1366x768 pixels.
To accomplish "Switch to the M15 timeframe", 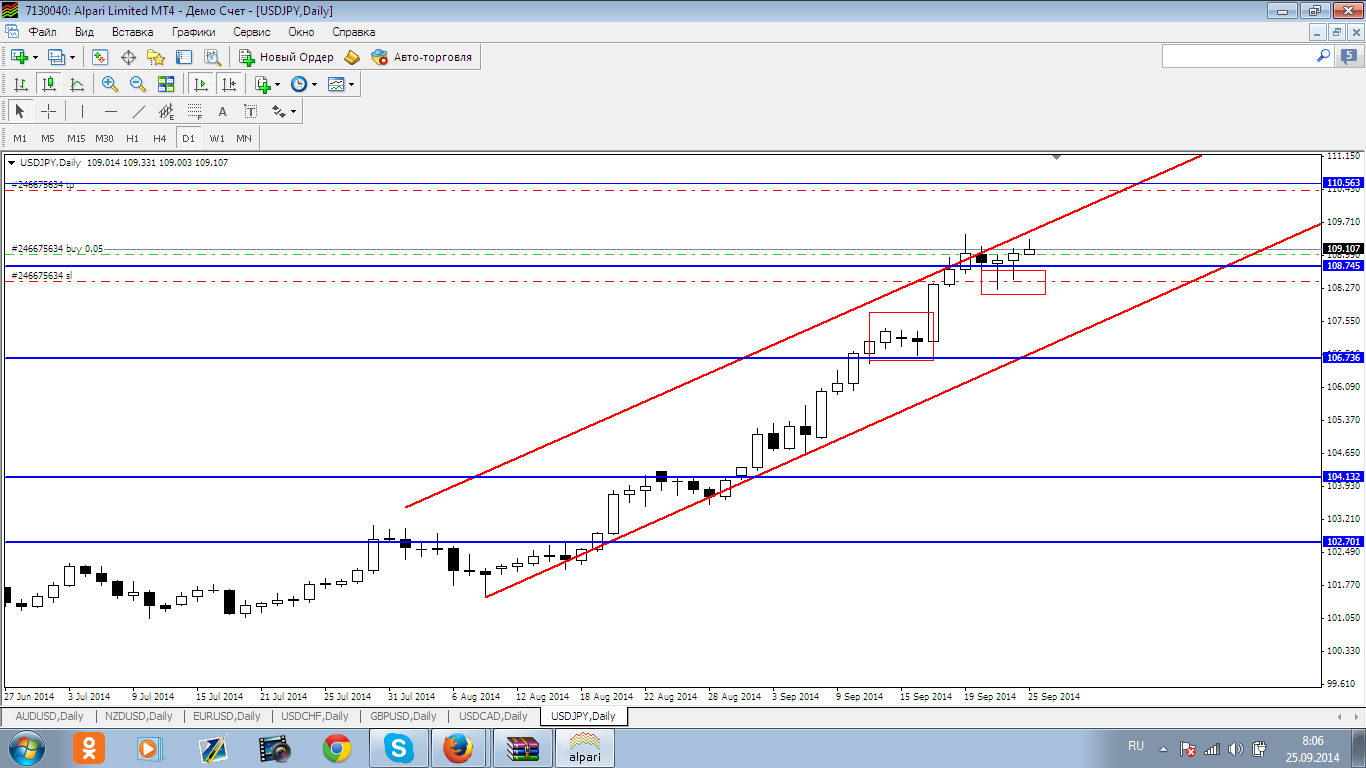I will click(76, 138).
